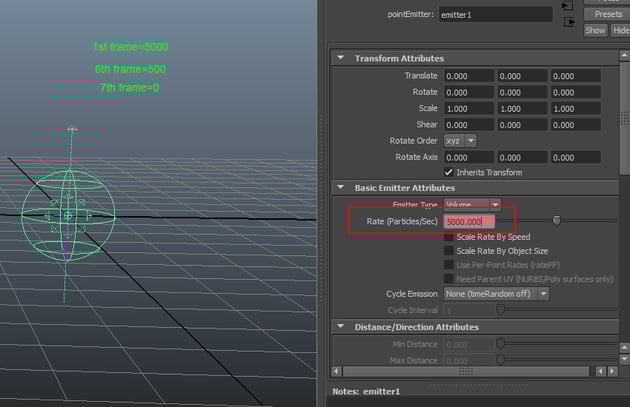630x407 pixels.
Task: Toggle Need Parent UV checkbox
Action: pyautogui.click(x=448, y=279)
